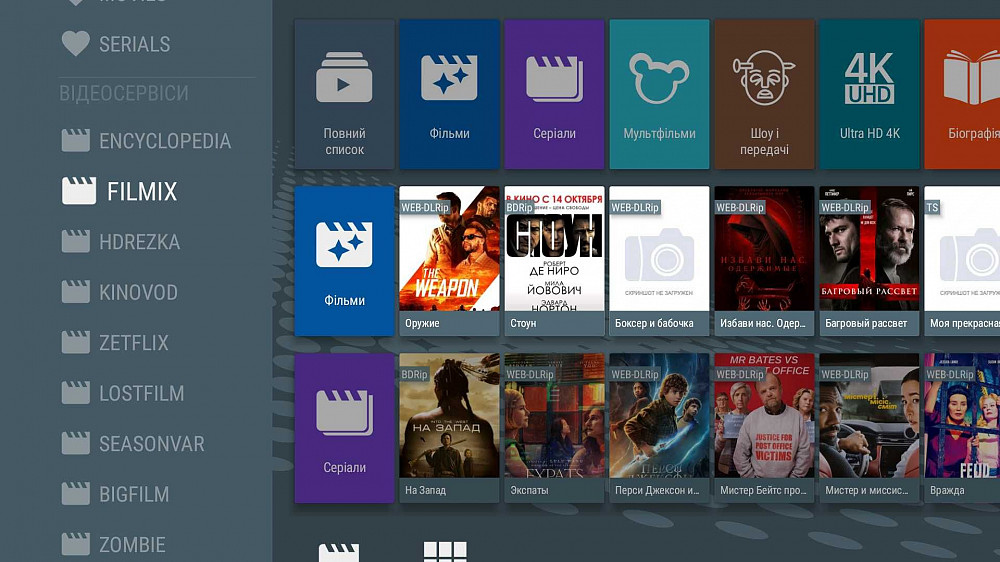Image resolution: width=1000 pixels, height=562 pixels.
Task: Open the Оружие movie poster
Action: coord(449,249)
